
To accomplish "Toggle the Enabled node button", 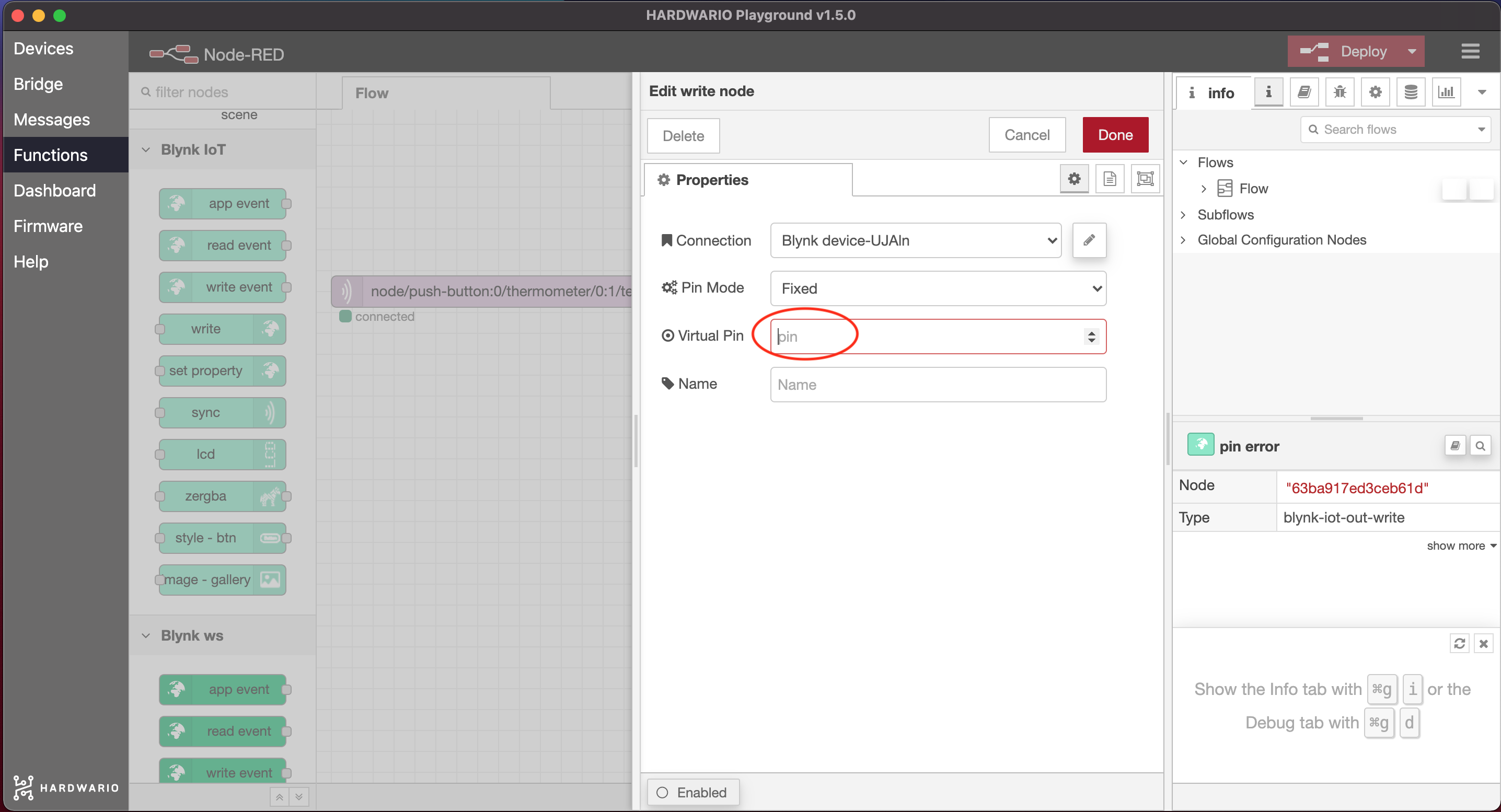I will point(693,792).
